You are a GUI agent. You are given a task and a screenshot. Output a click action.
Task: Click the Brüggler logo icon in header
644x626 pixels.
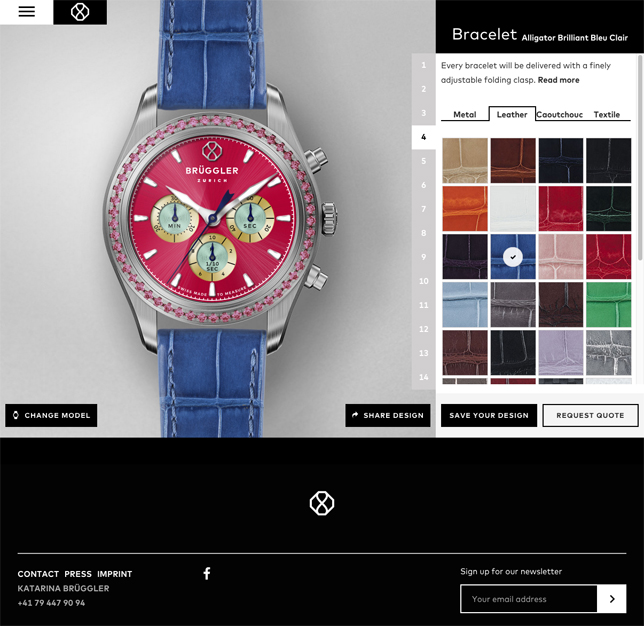click(x=80, y=12)
